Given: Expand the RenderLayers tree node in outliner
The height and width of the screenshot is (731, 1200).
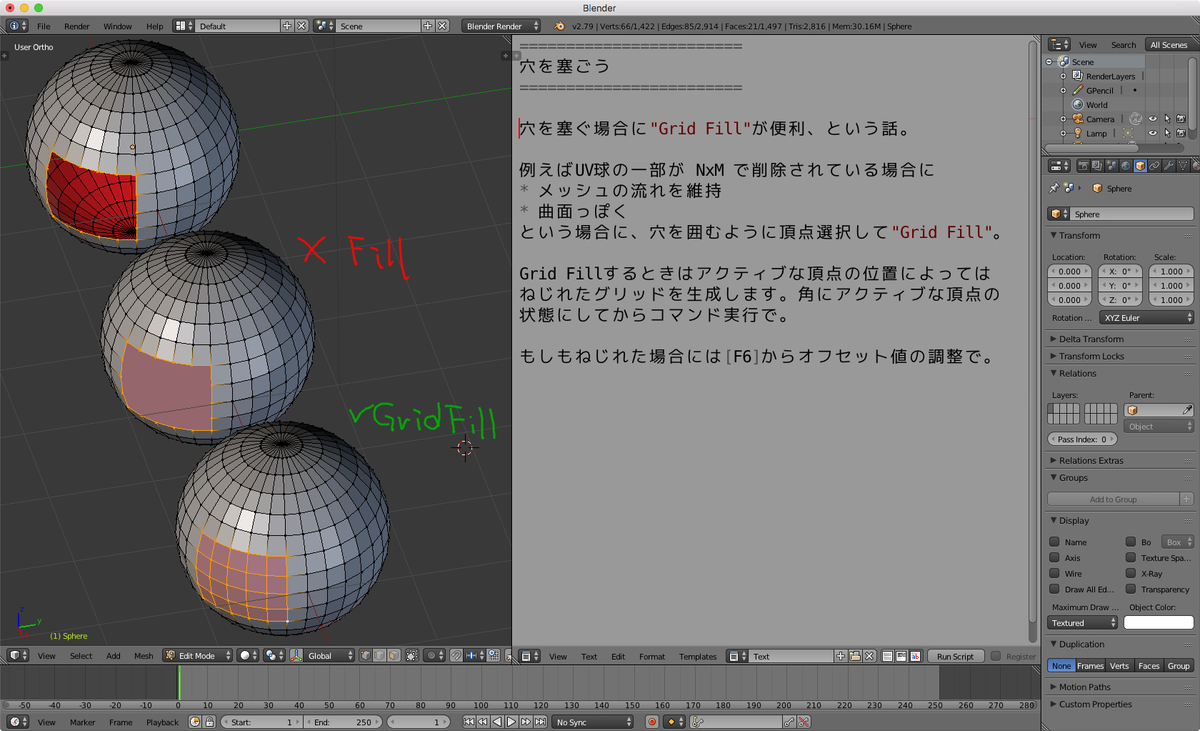Looking at the screenshot, I should (1063, 76).
